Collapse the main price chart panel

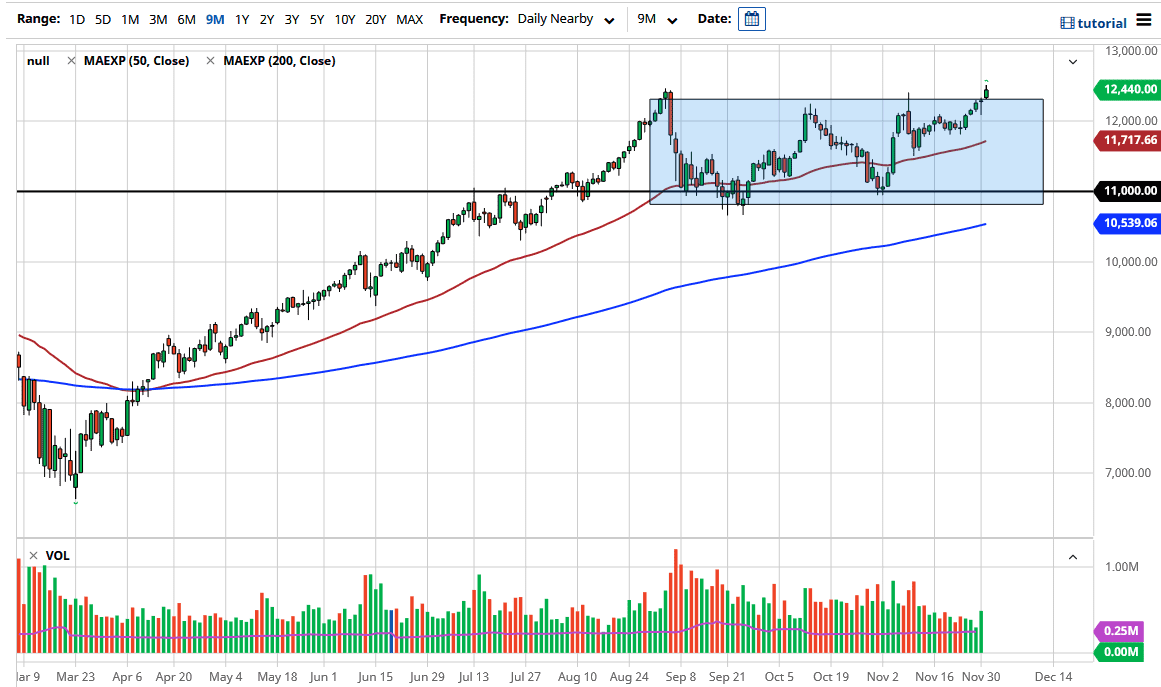coord(1072,61)
